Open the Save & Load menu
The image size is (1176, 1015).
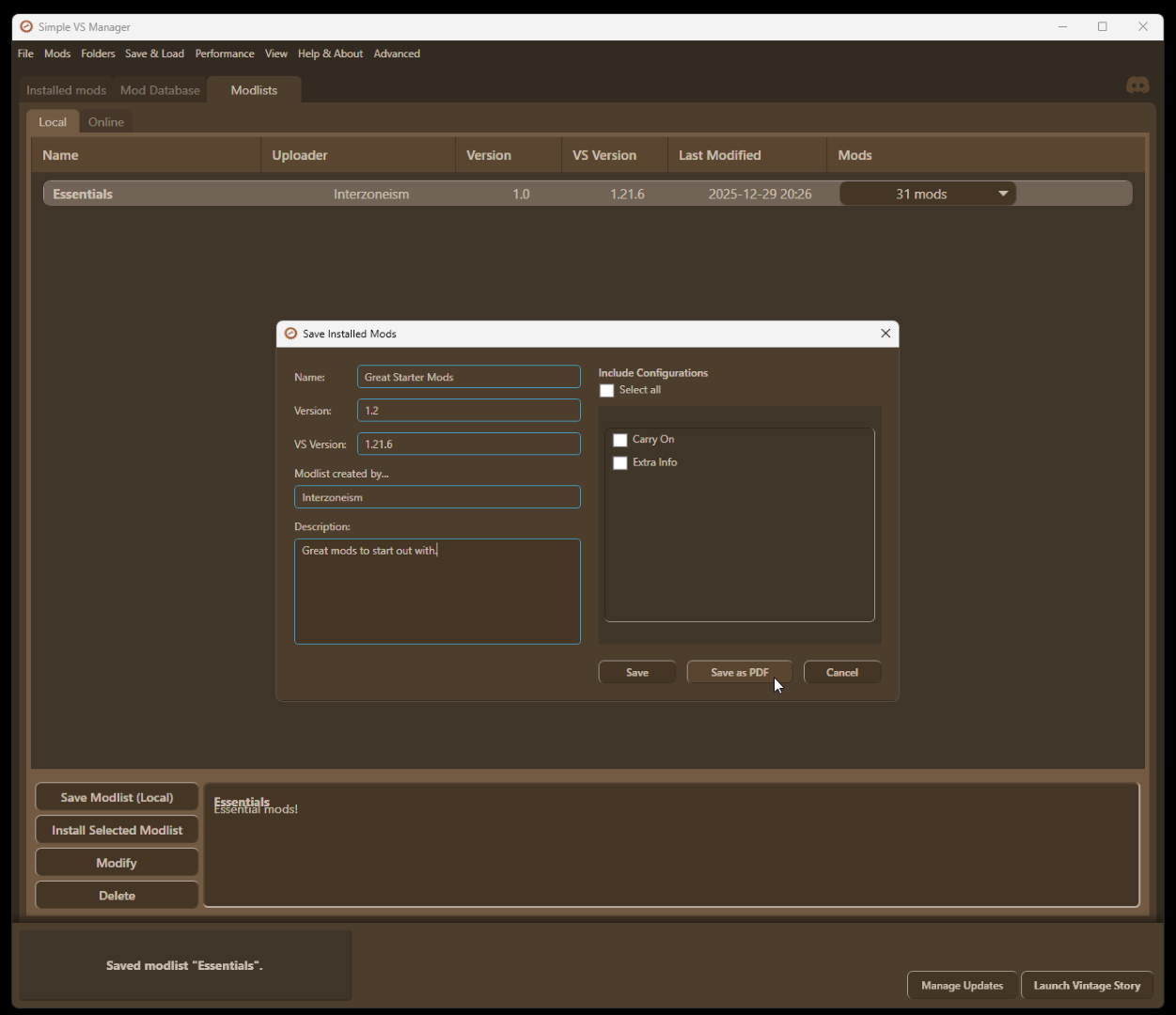[x=154, y=54]
